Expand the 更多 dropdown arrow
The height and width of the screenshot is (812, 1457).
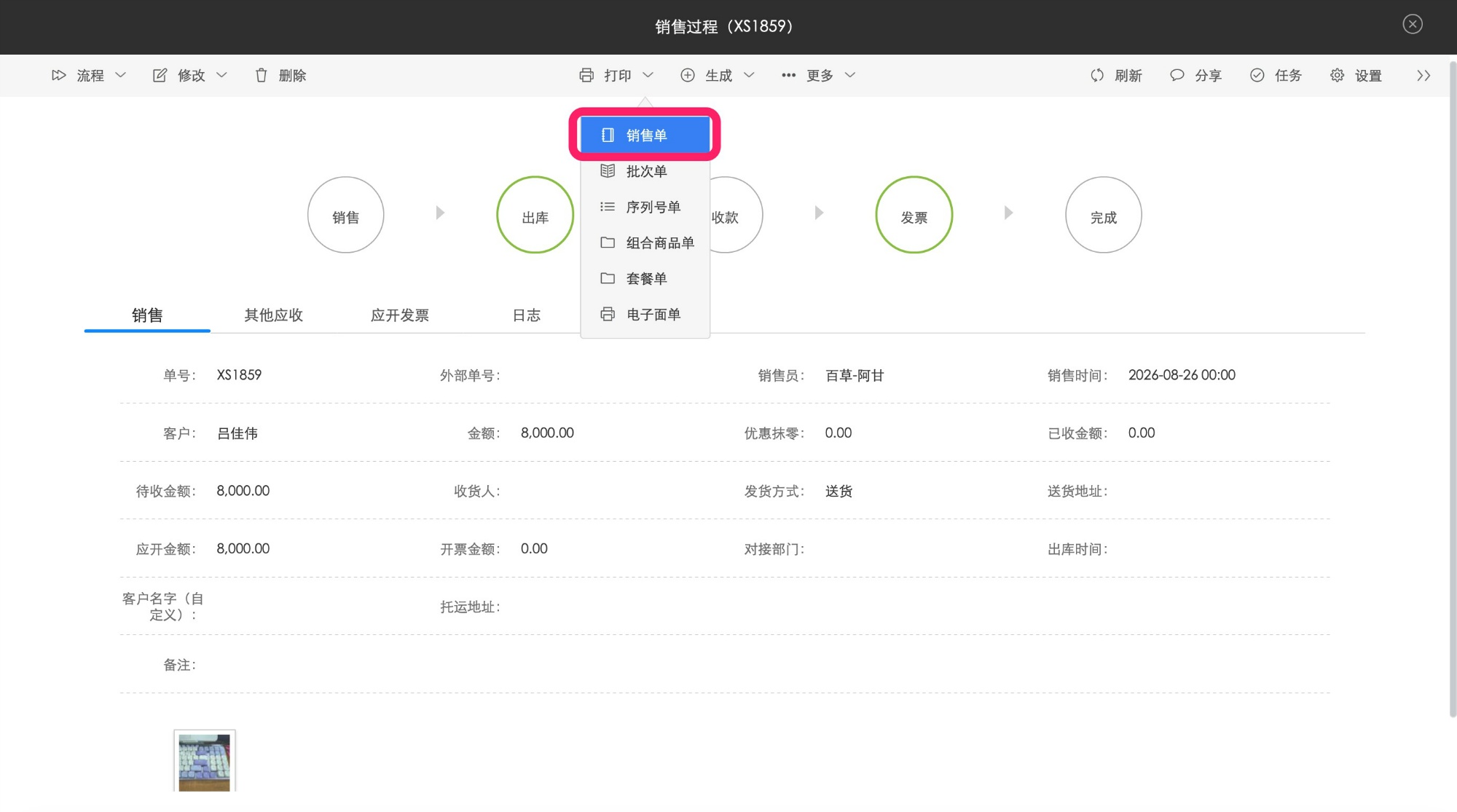pos(849,75)
